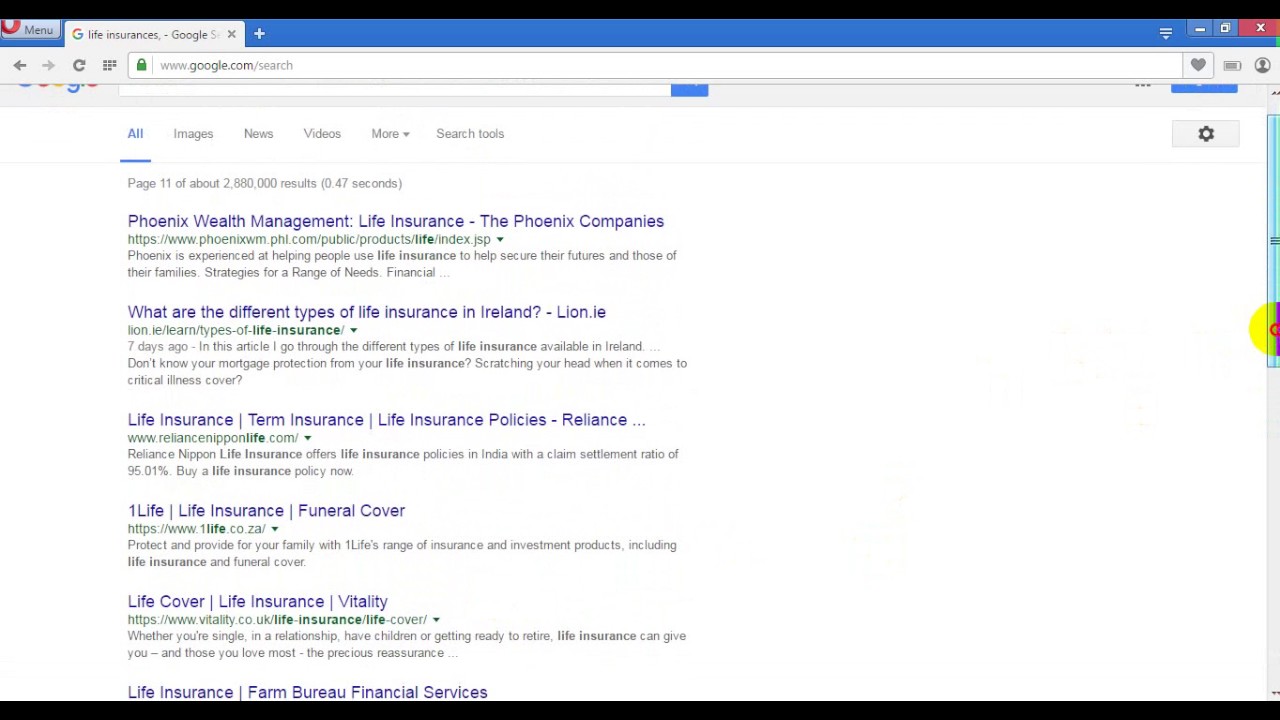Viewport: 1280px width, 720px height.
Task: Open Search tools
Action: tap(470, 134)
